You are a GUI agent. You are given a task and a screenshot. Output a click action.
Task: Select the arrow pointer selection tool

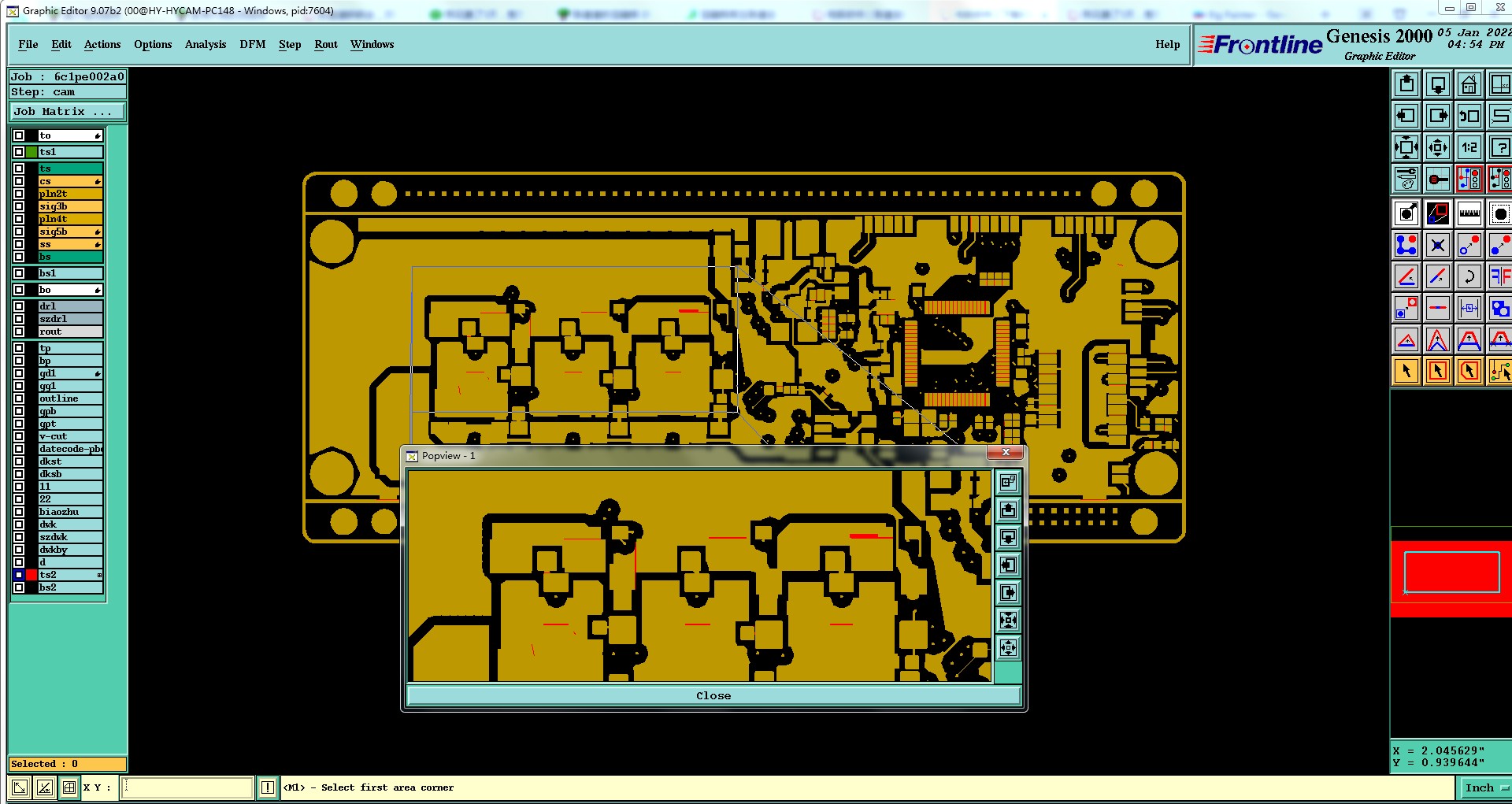click(x=1406, y=371)
